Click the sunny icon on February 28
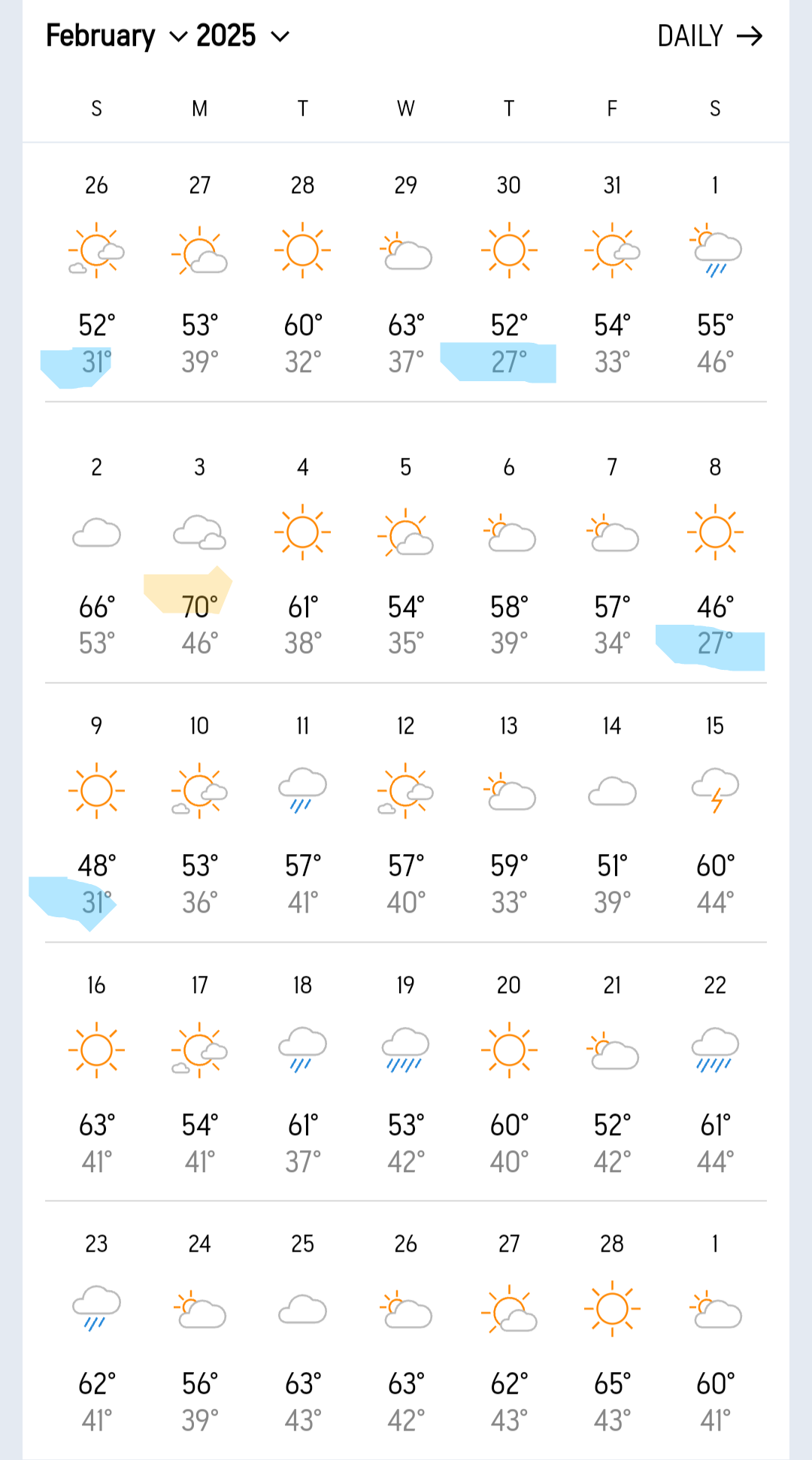The height and width of the screenshot is (1460, 812). 612,1309
